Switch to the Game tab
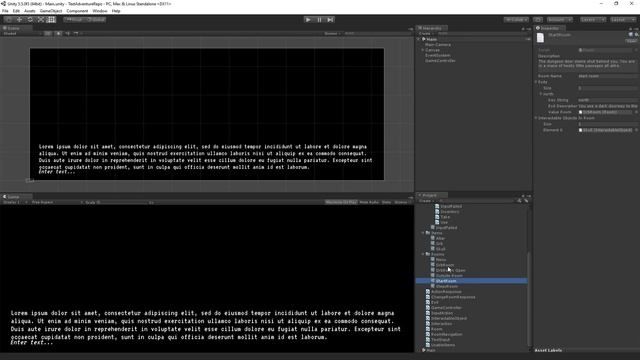The image size is (640, 360). [12, 197]
